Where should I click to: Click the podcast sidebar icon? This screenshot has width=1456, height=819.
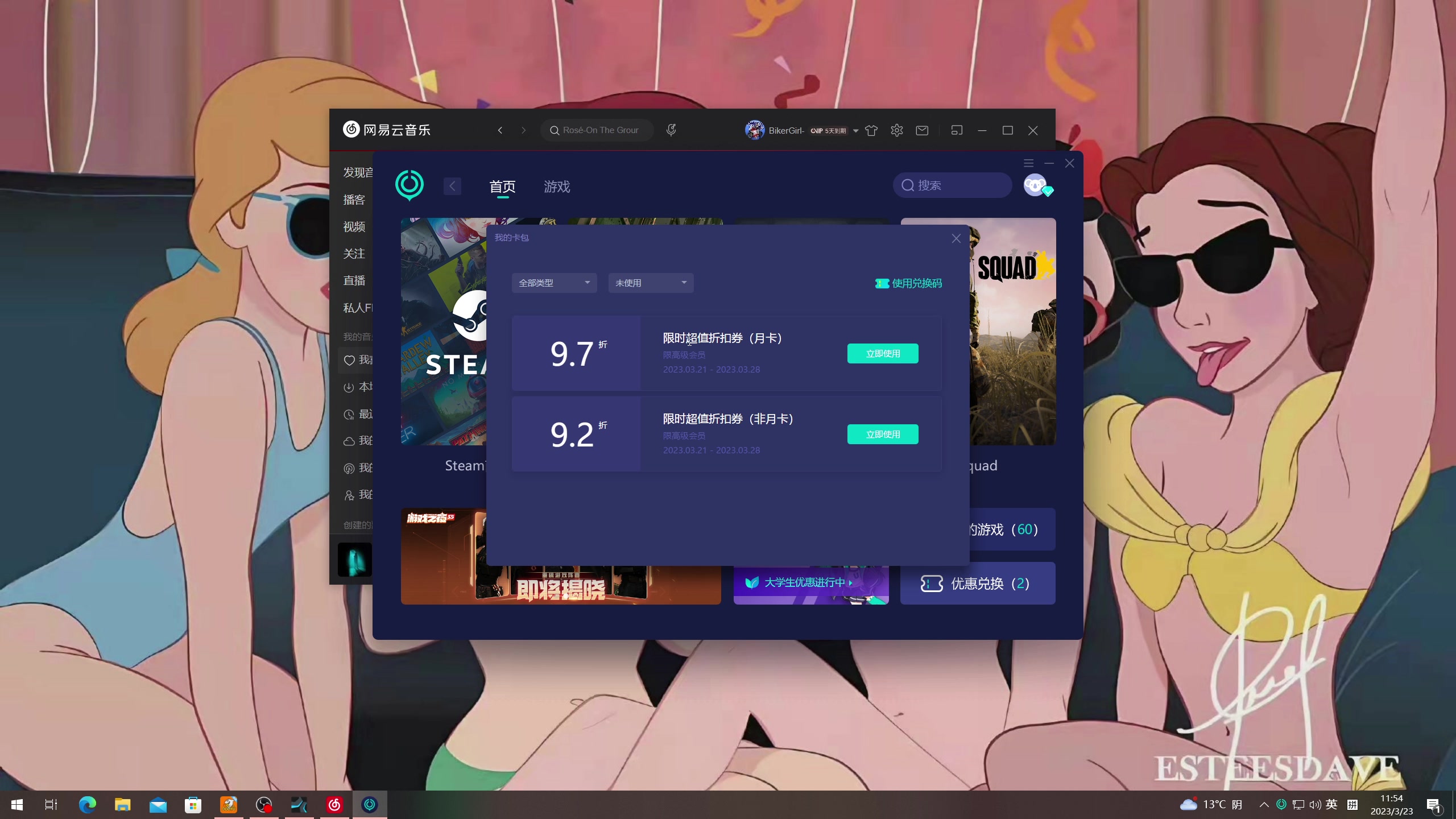pos(349,468)
